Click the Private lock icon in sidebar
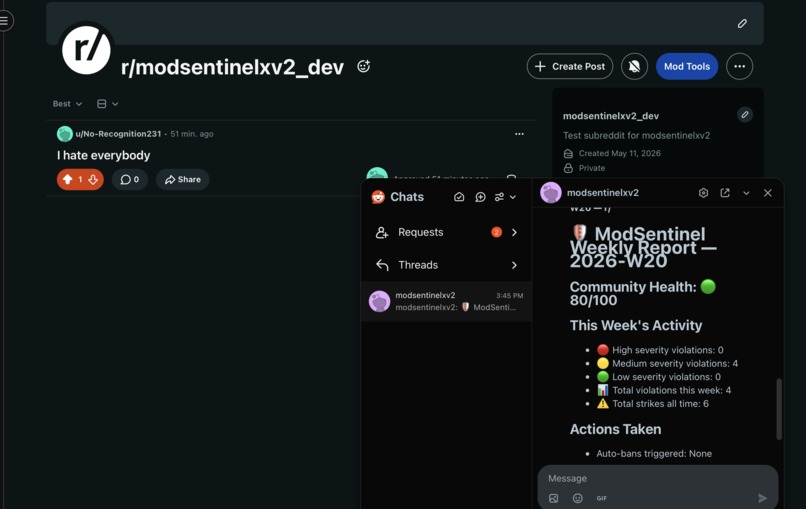 (568, 168)
